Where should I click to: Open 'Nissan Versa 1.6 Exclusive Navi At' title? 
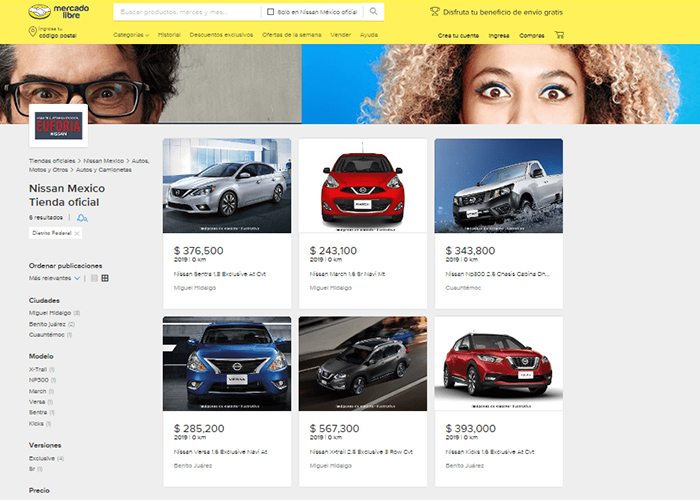[x=221, y=452]
